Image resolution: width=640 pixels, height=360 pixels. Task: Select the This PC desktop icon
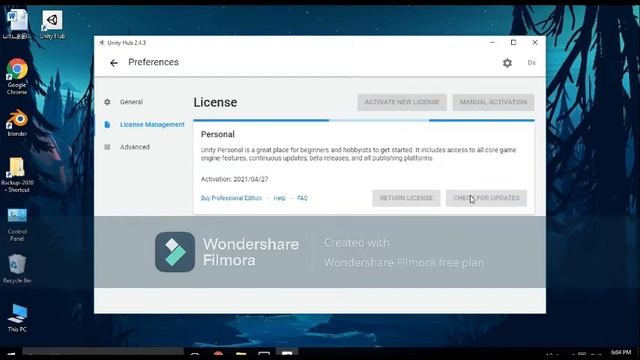coord(17,318)
